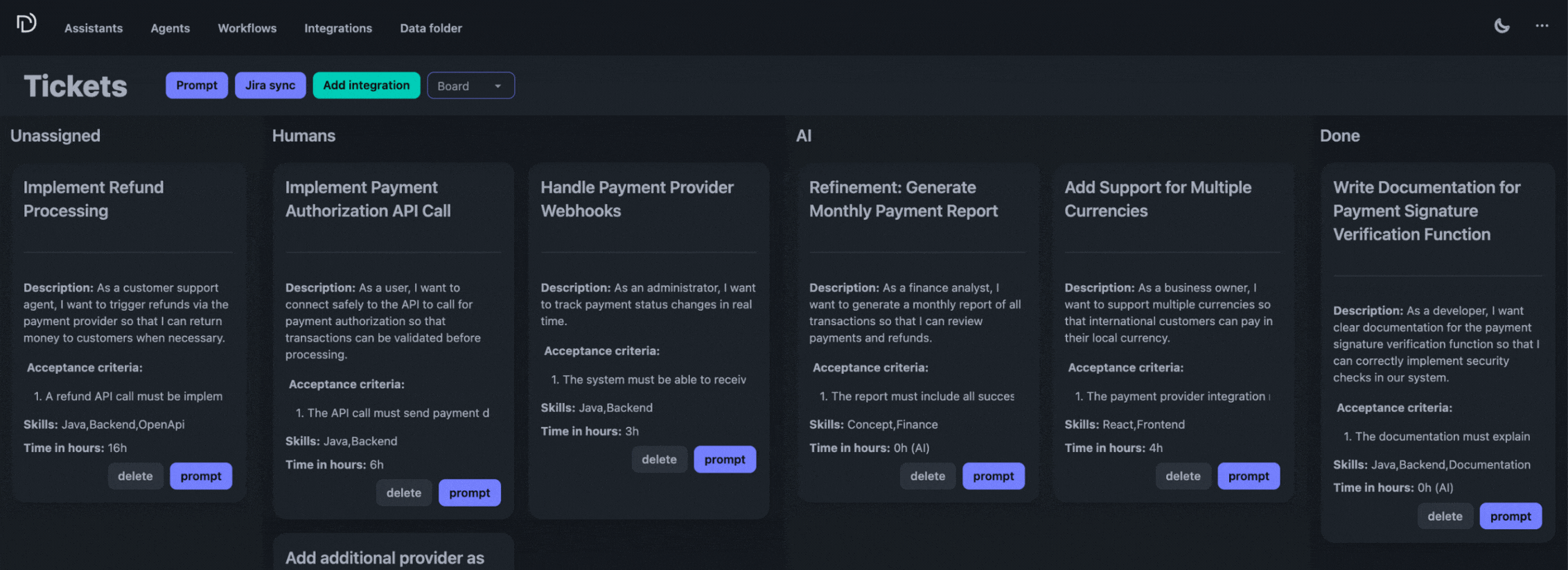Prompt the Generate Monthly Payment Report ticket

coord(993,476)
